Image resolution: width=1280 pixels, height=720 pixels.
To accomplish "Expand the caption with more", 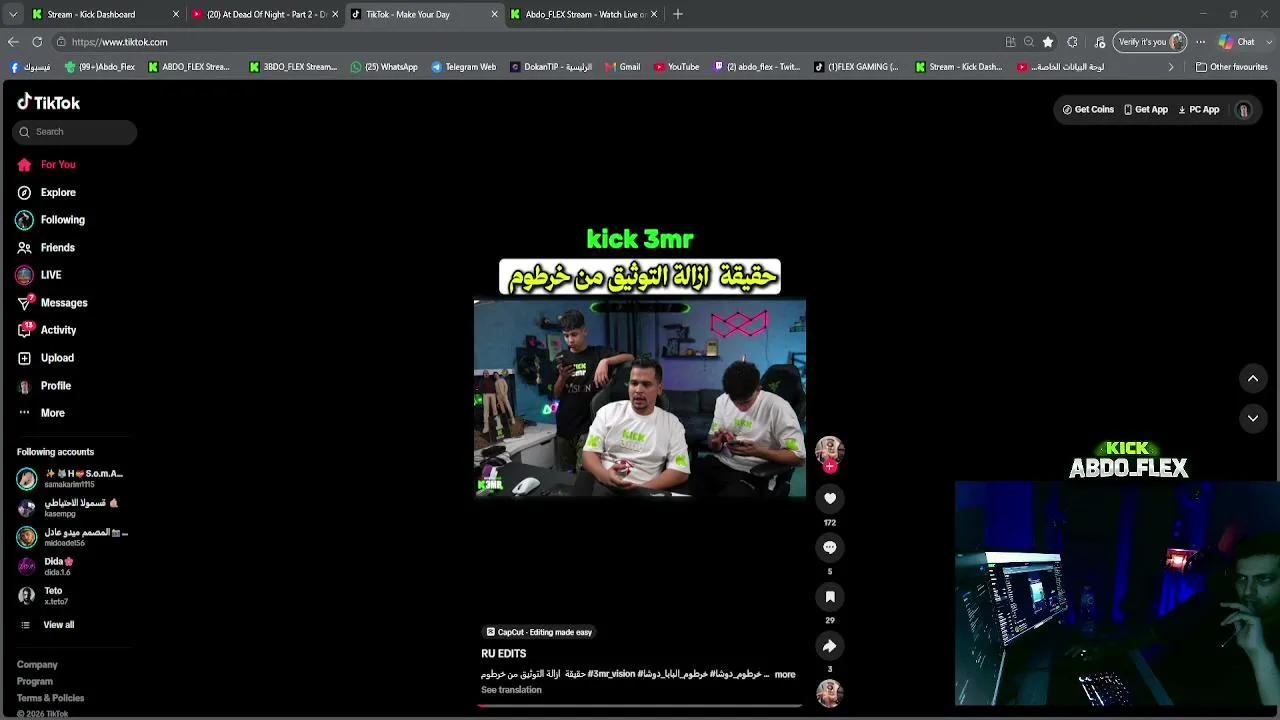I will [785, 675].
